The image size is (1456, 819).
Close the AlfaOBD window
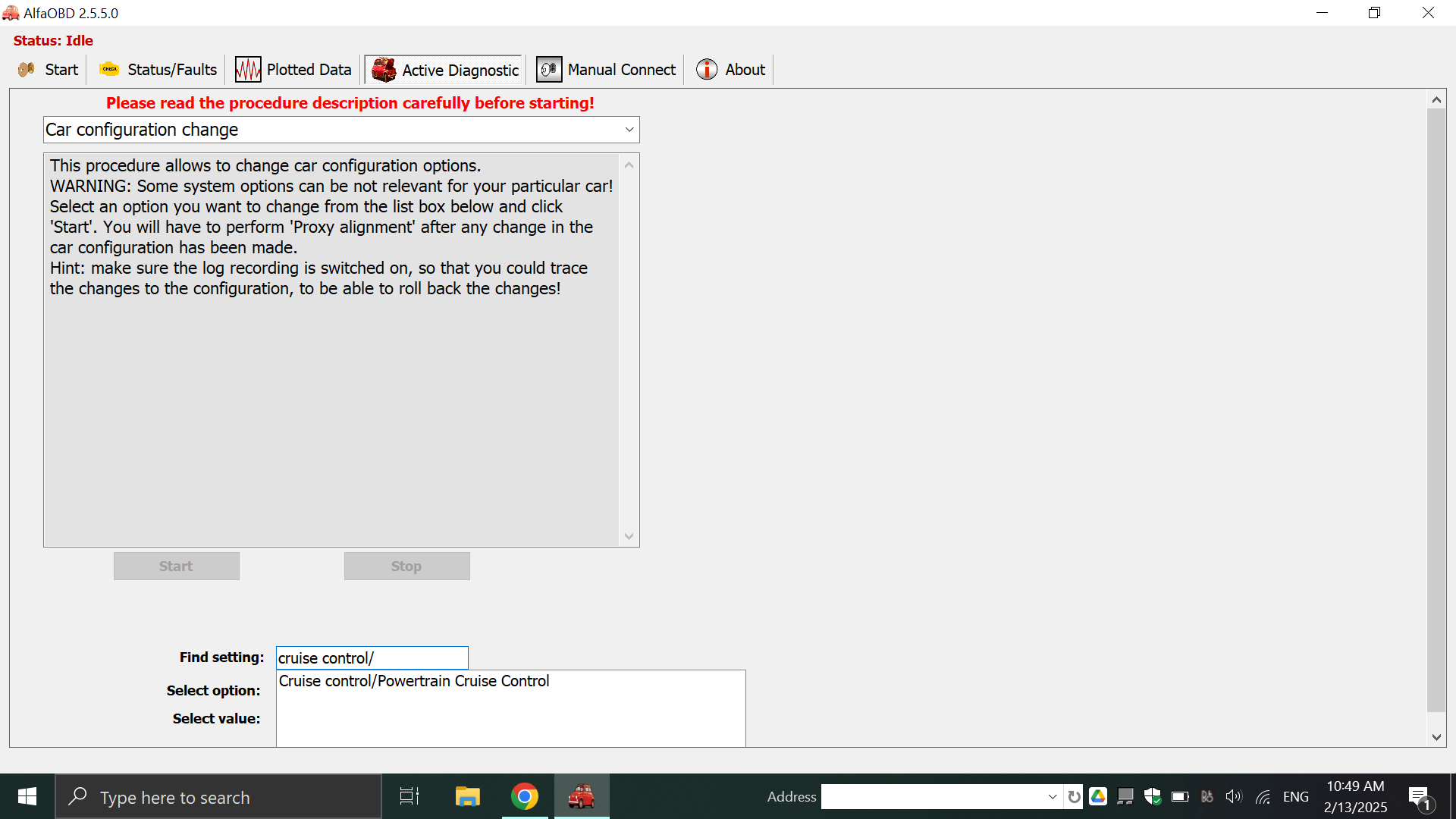(1428, 13)
